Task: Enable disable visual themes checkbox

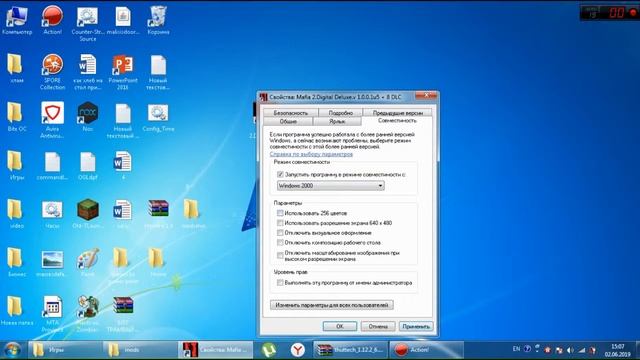Action: [280, 233]
